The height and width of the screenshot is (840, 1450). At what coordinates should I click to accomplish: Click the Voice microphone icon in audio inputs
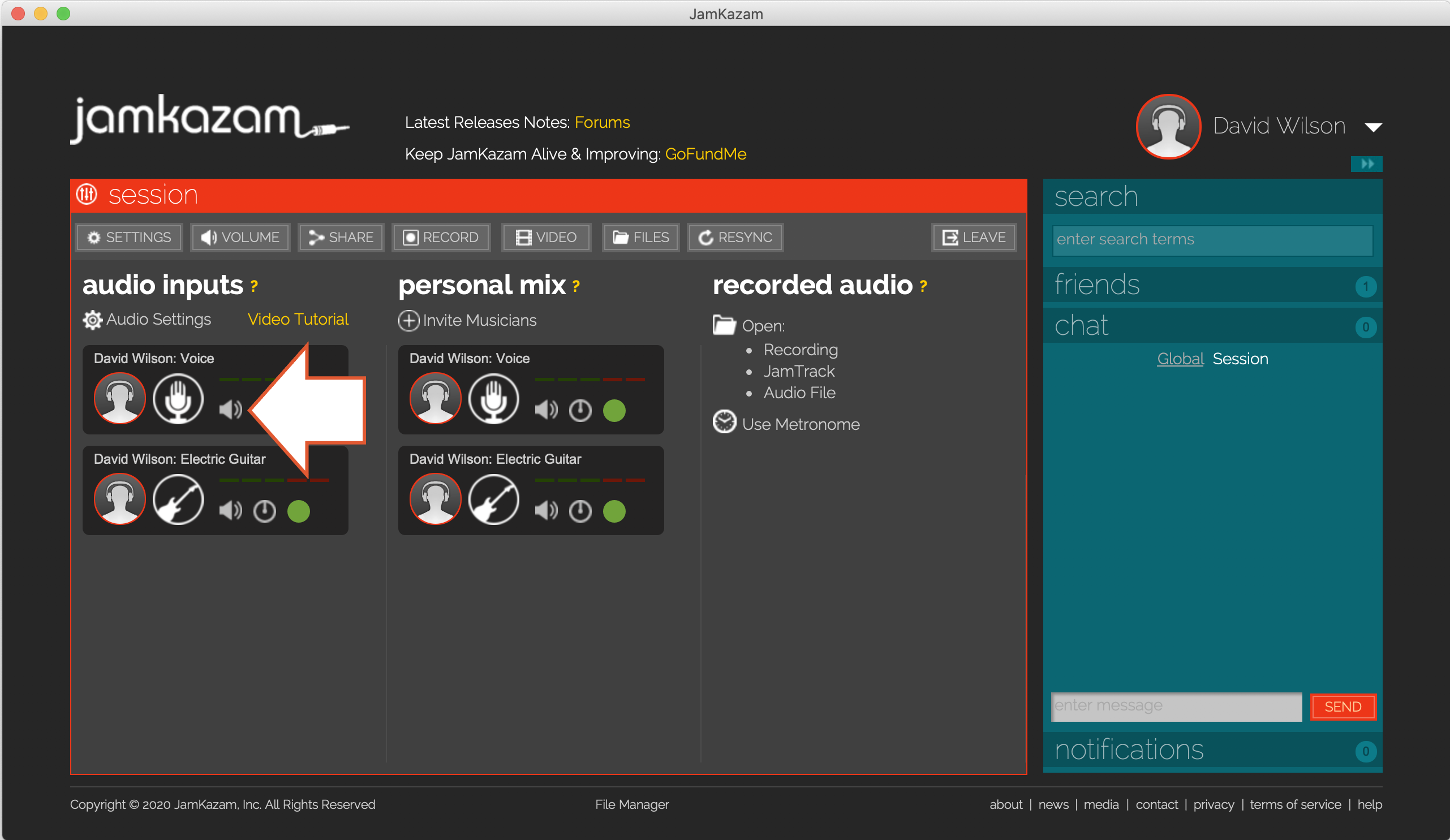[178, 398]
